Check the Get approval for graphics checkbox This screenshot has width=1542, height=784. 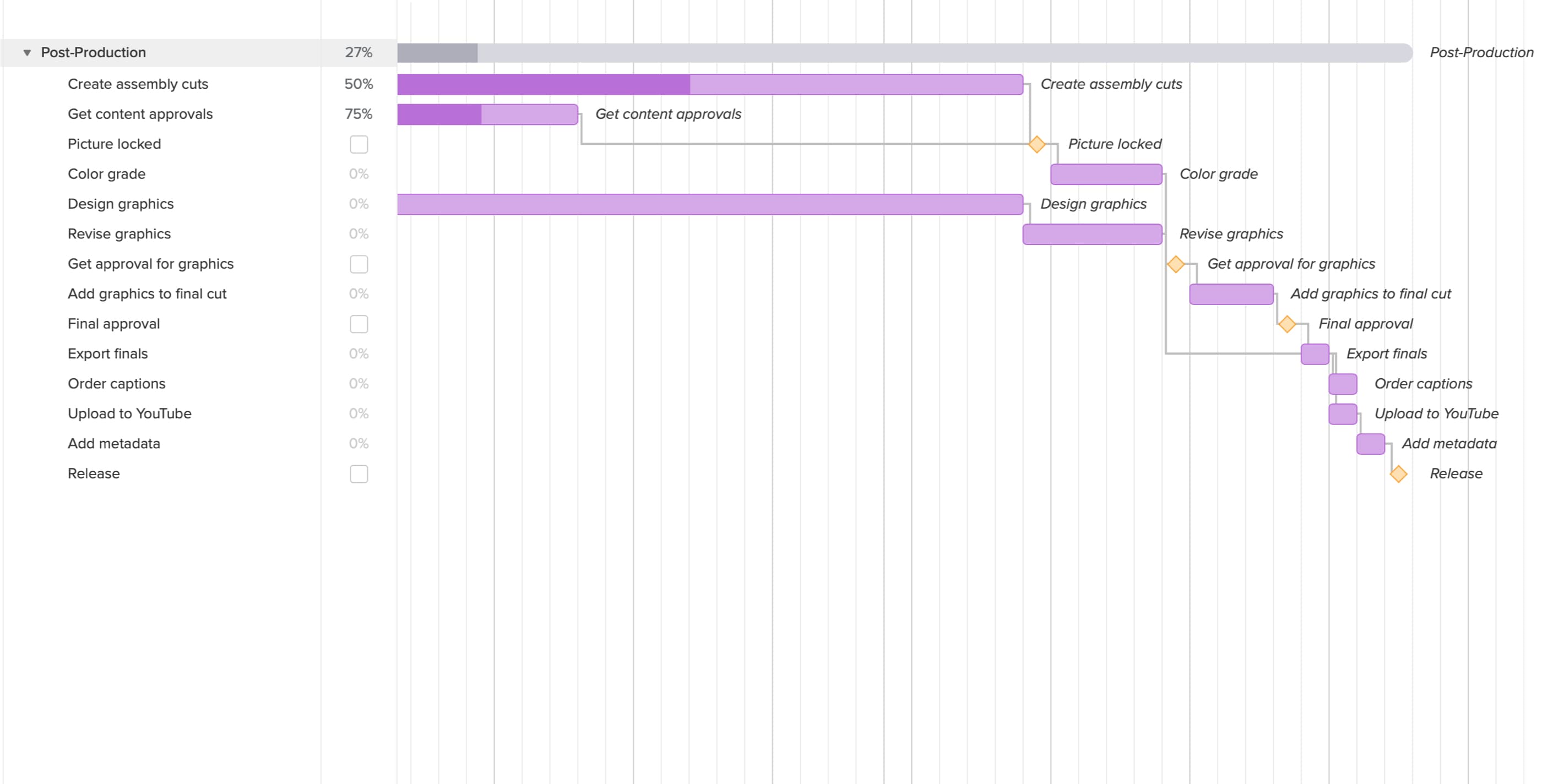359,264
